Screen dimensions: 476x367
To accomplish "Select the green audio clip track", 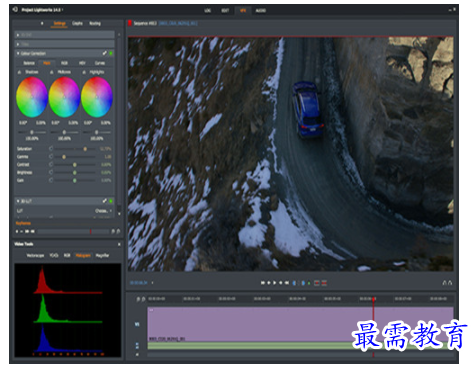I will click(x=300, y=346).
